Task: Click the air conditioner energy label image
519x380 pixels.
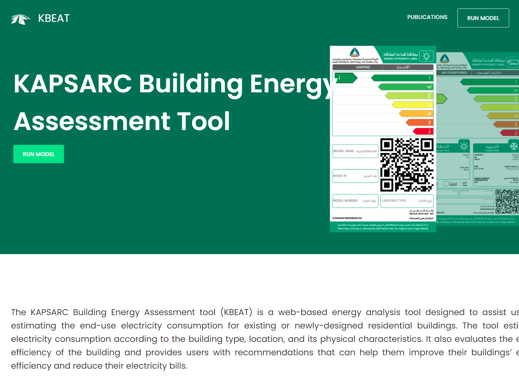Action: [477, 138]
